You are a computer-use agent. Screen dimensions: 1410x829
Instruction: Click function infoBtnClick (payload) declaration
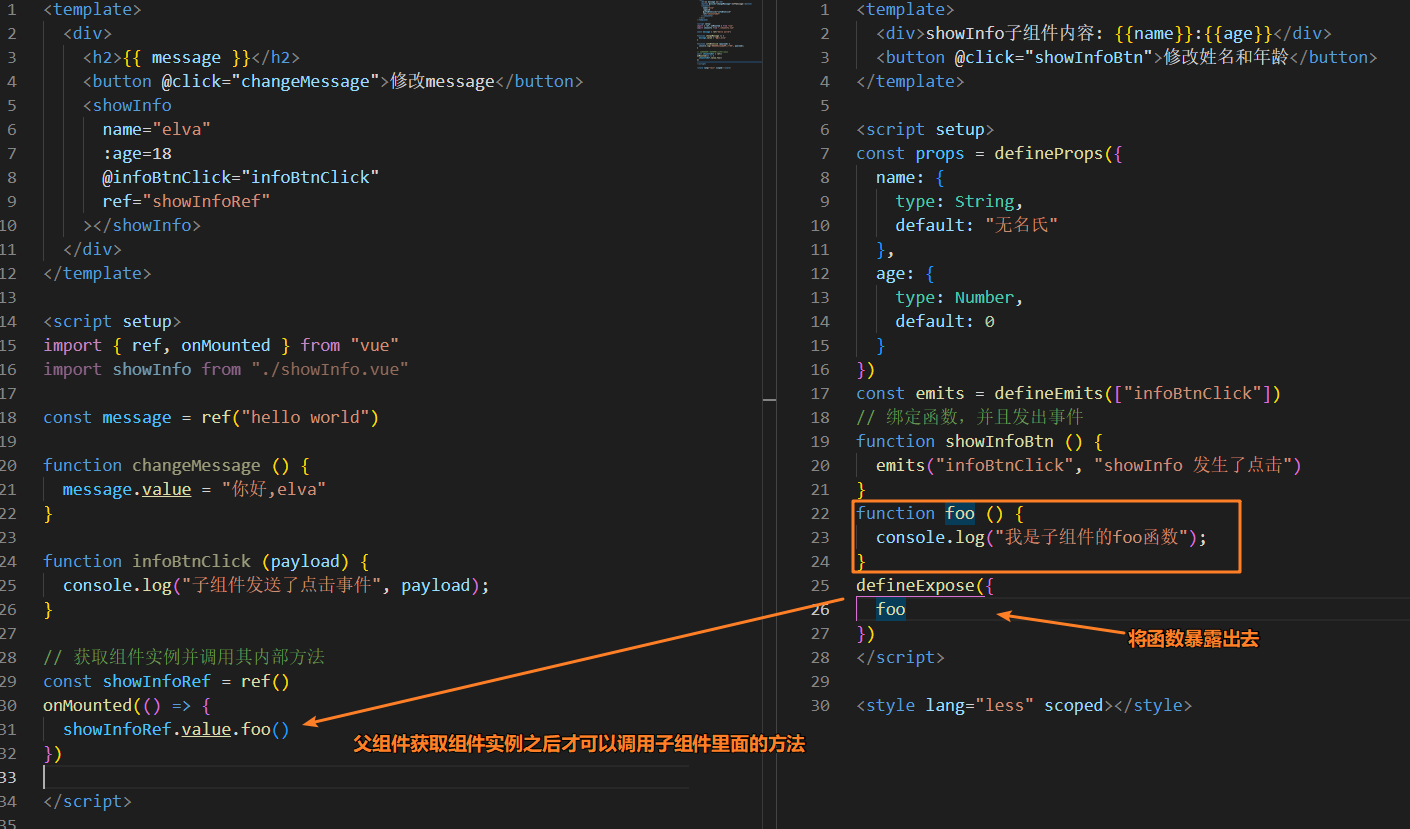[206, 561]
